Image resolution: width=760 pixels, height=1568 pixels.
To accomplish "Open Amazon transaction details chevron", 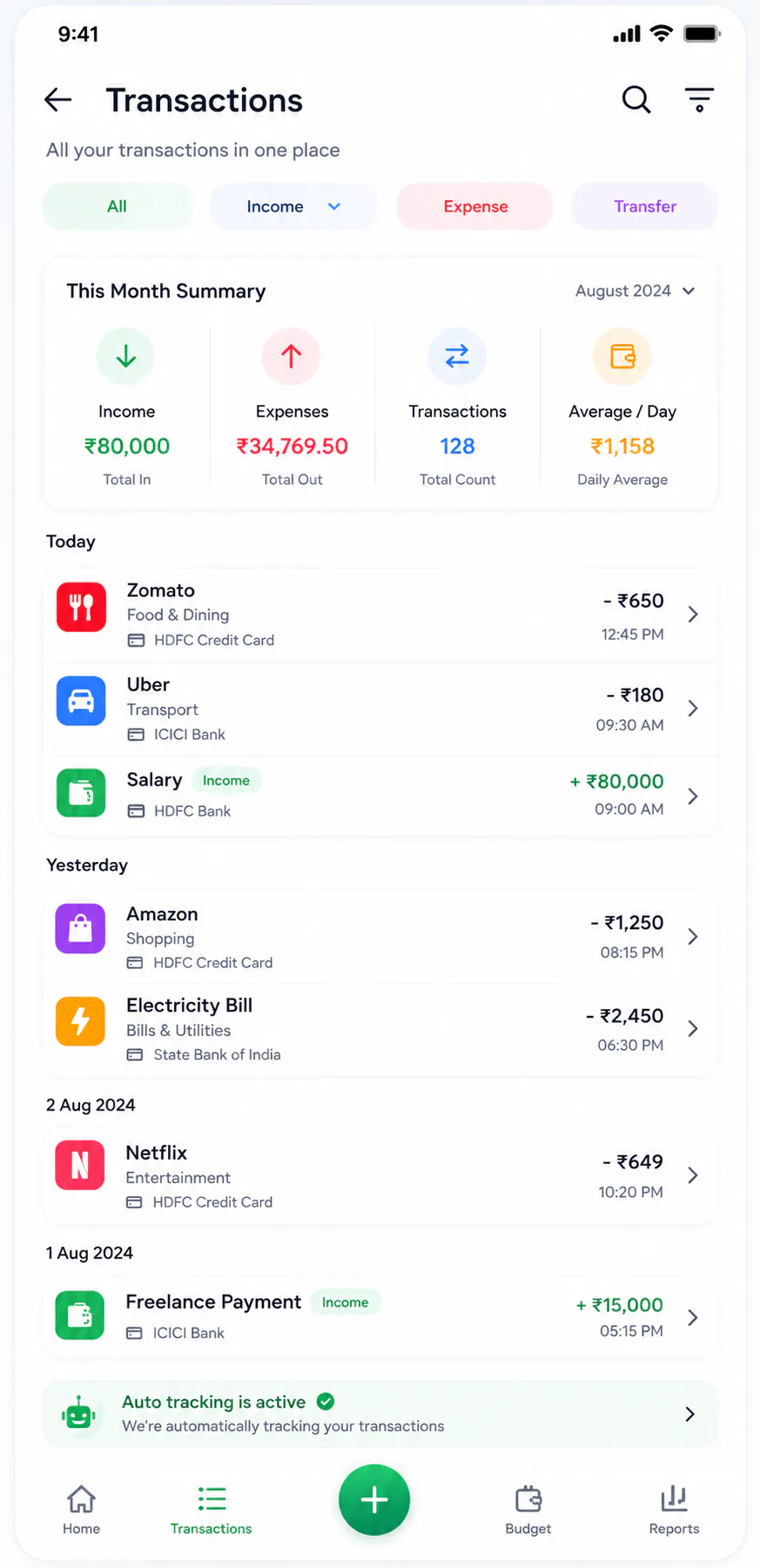I will coord(693,937).
